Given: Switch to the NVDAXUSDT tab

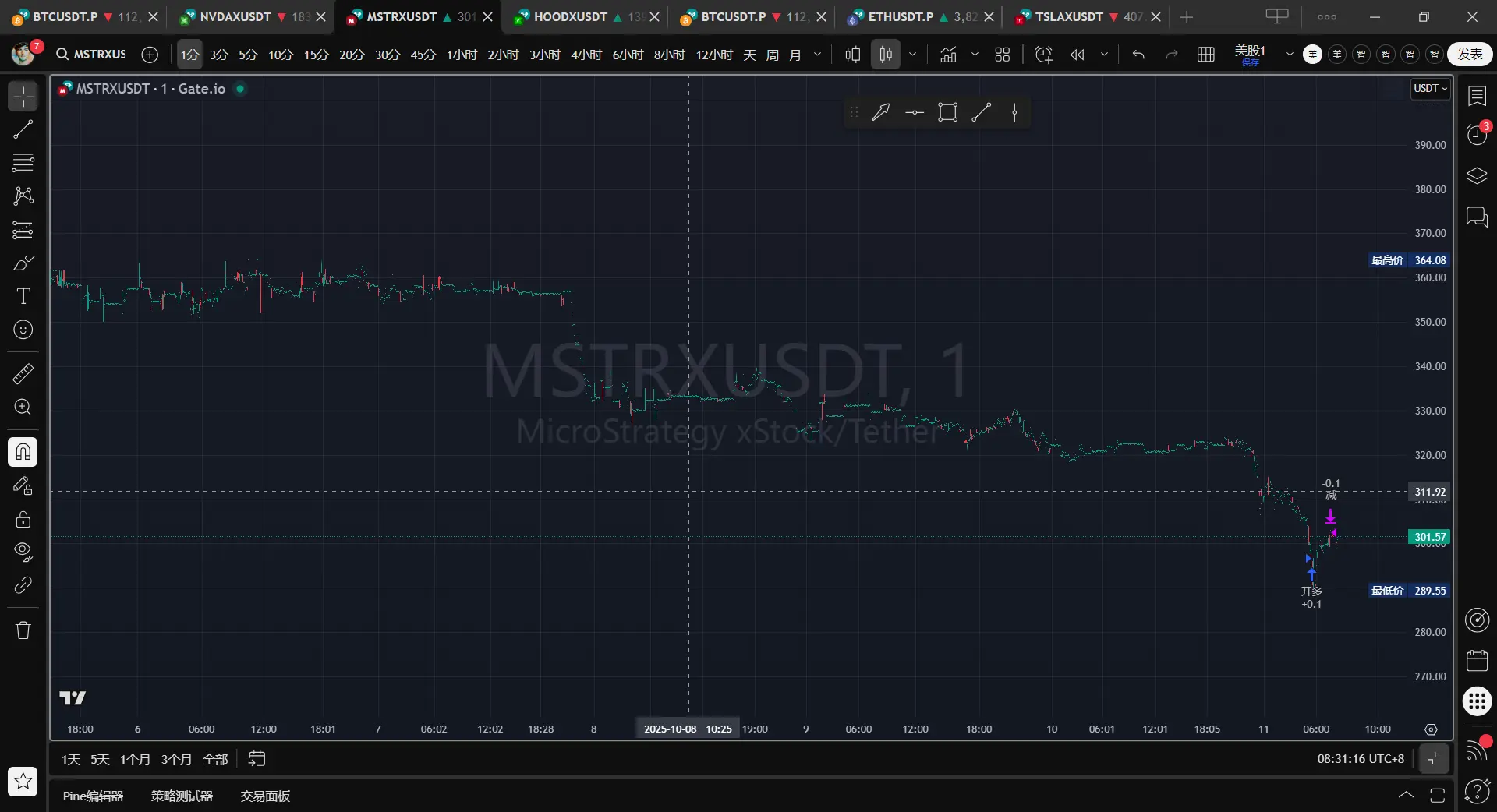Looking at the screenshot, I should 251,17.
